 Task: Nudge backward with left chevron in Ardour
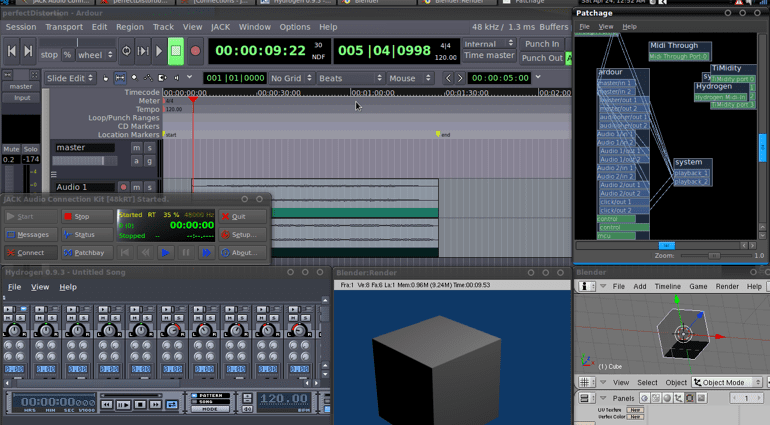(448, 78)
